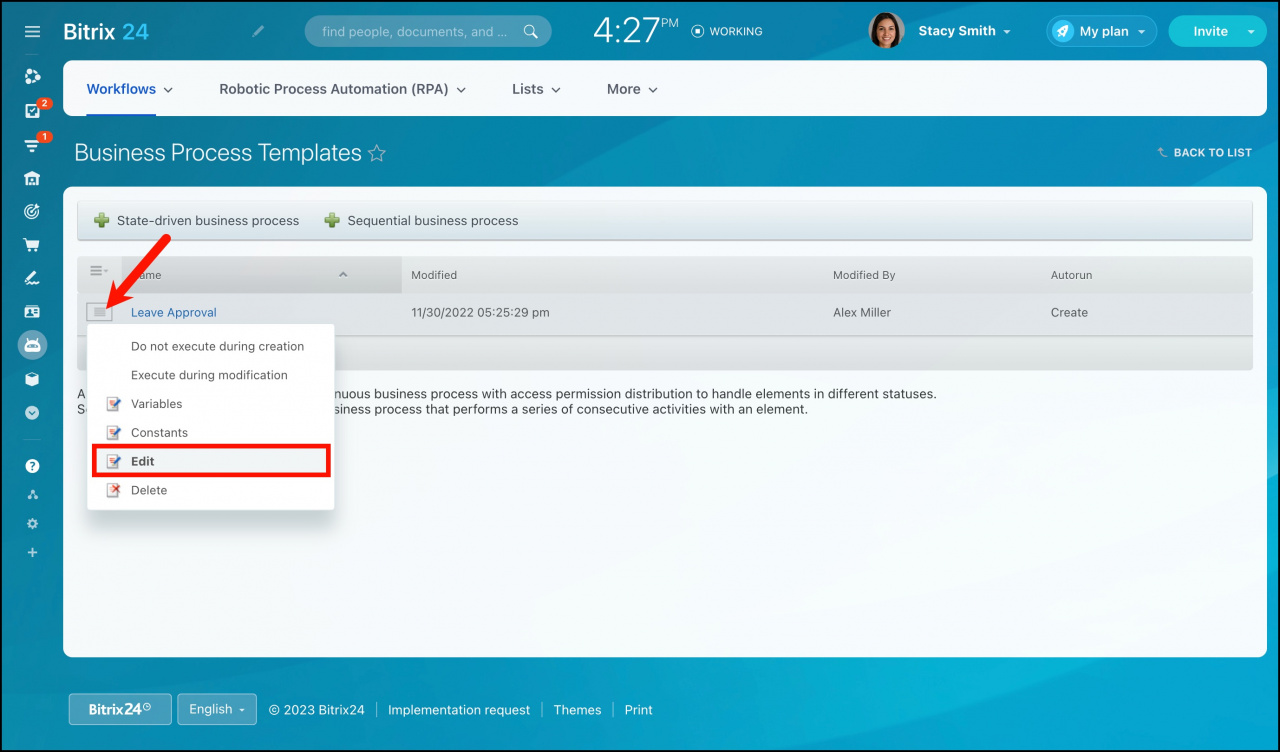Expand more sidebar items chevron icon
Image resolution: width=1280 pixels, height=752 pixels.
32,412
